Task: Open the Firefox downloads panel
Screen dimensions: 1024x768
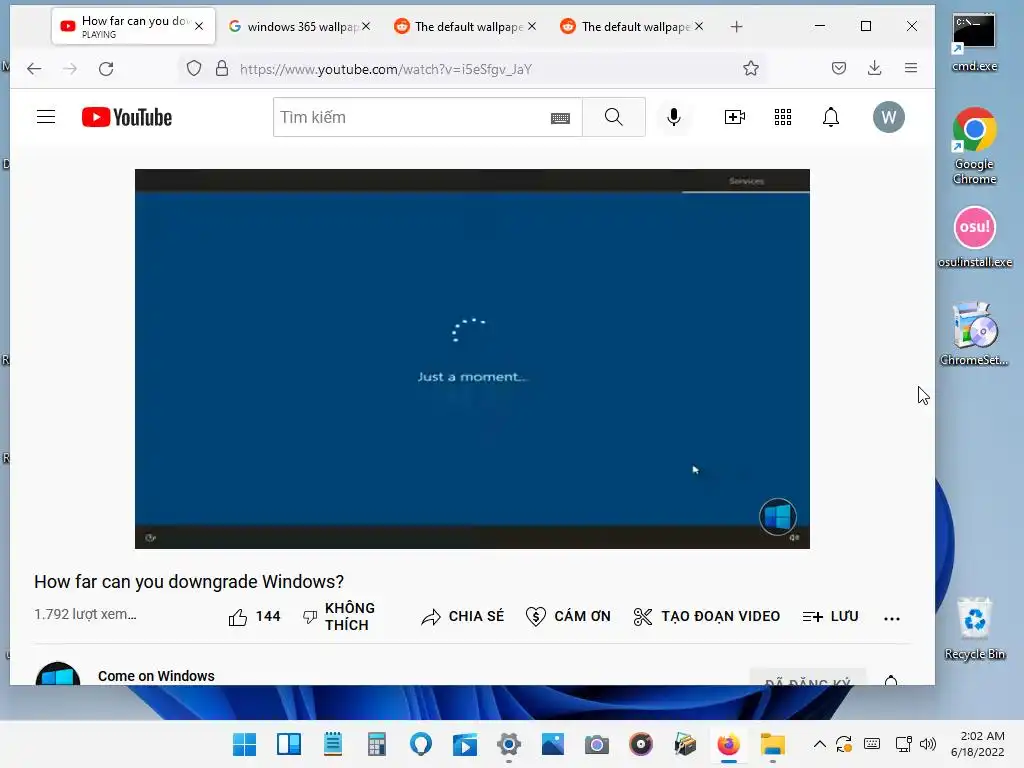Action: pyautogui.click(x=874, y=69)
